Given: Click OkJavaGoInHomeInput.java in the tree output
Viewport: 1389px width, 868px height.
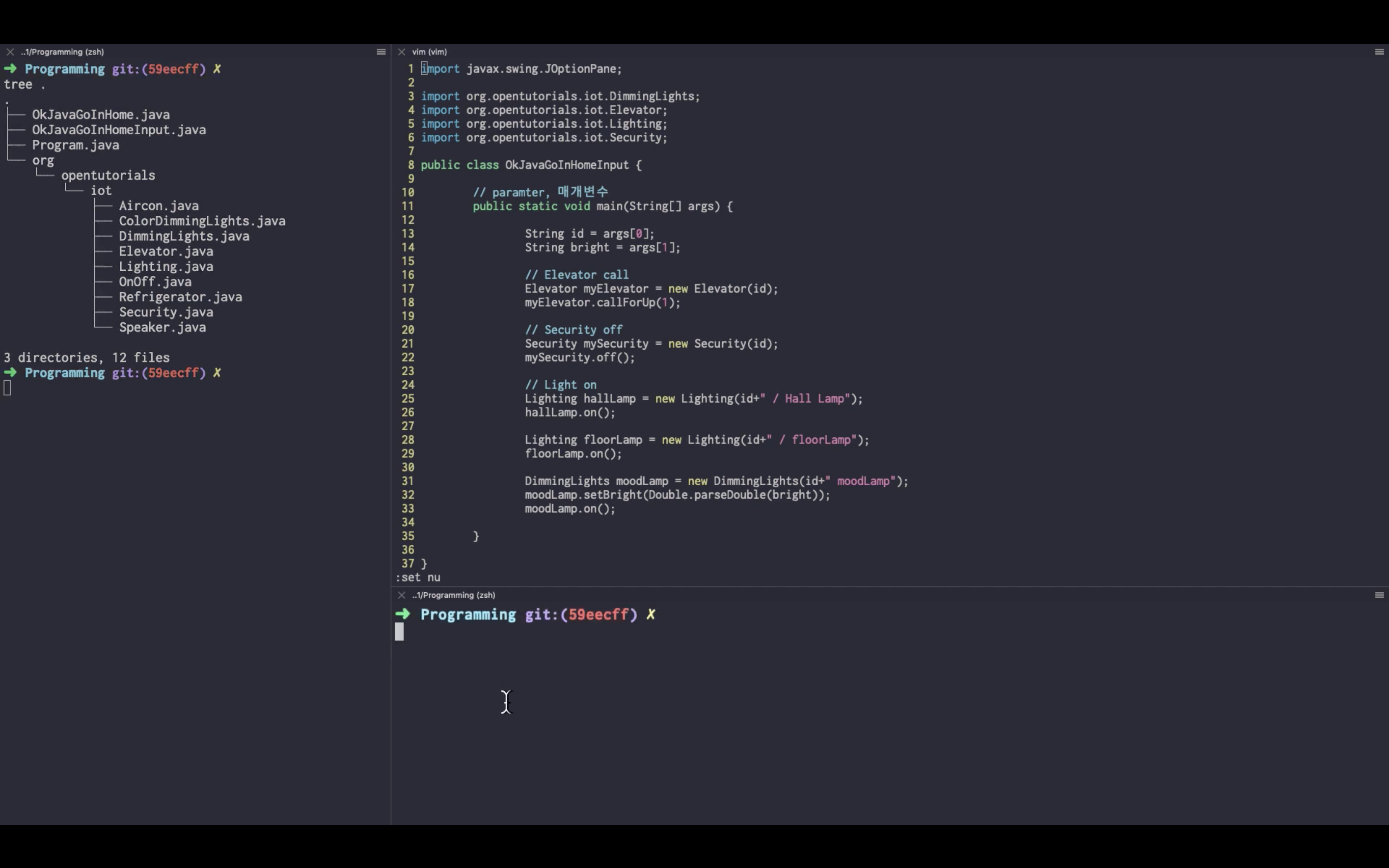Looking at the screenshot, I should click(119, 130).
